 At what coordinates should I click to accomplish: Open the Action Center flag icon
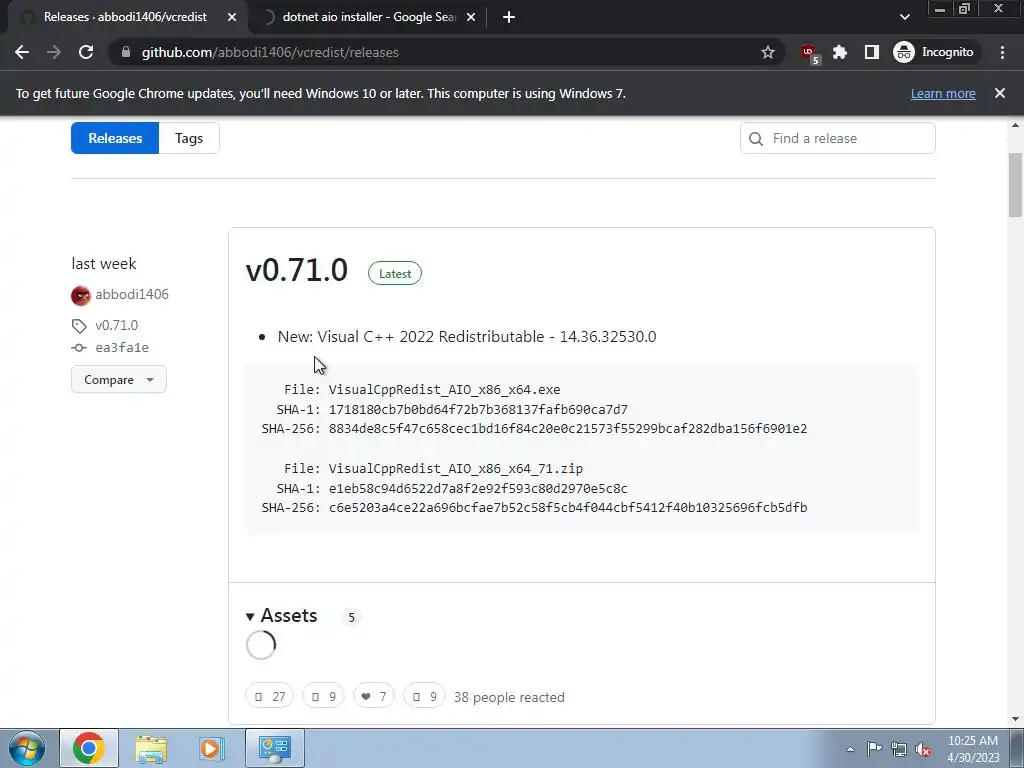874,749
